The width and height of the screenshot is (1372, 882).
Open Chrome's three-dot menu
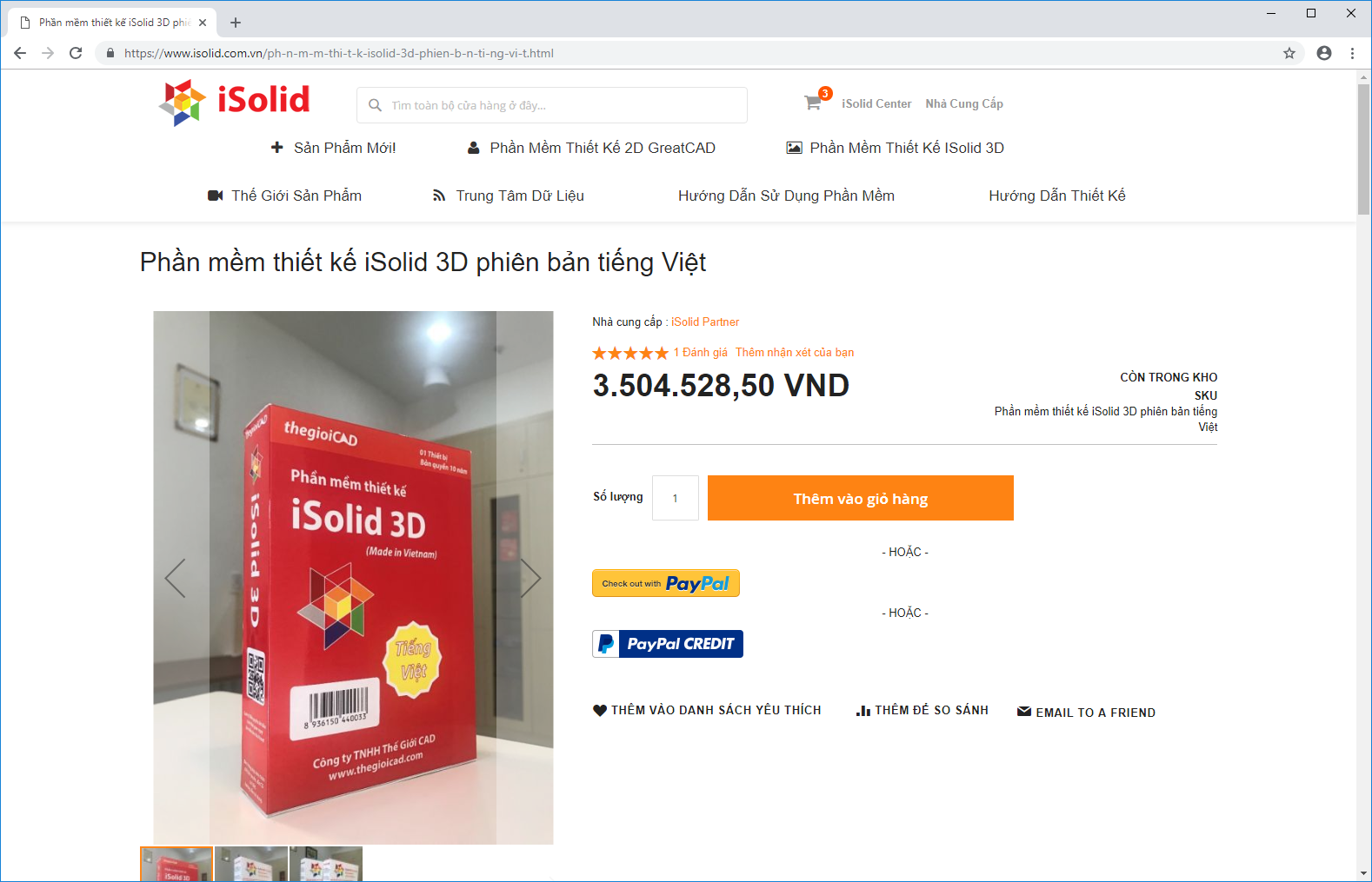(1352, 53)
